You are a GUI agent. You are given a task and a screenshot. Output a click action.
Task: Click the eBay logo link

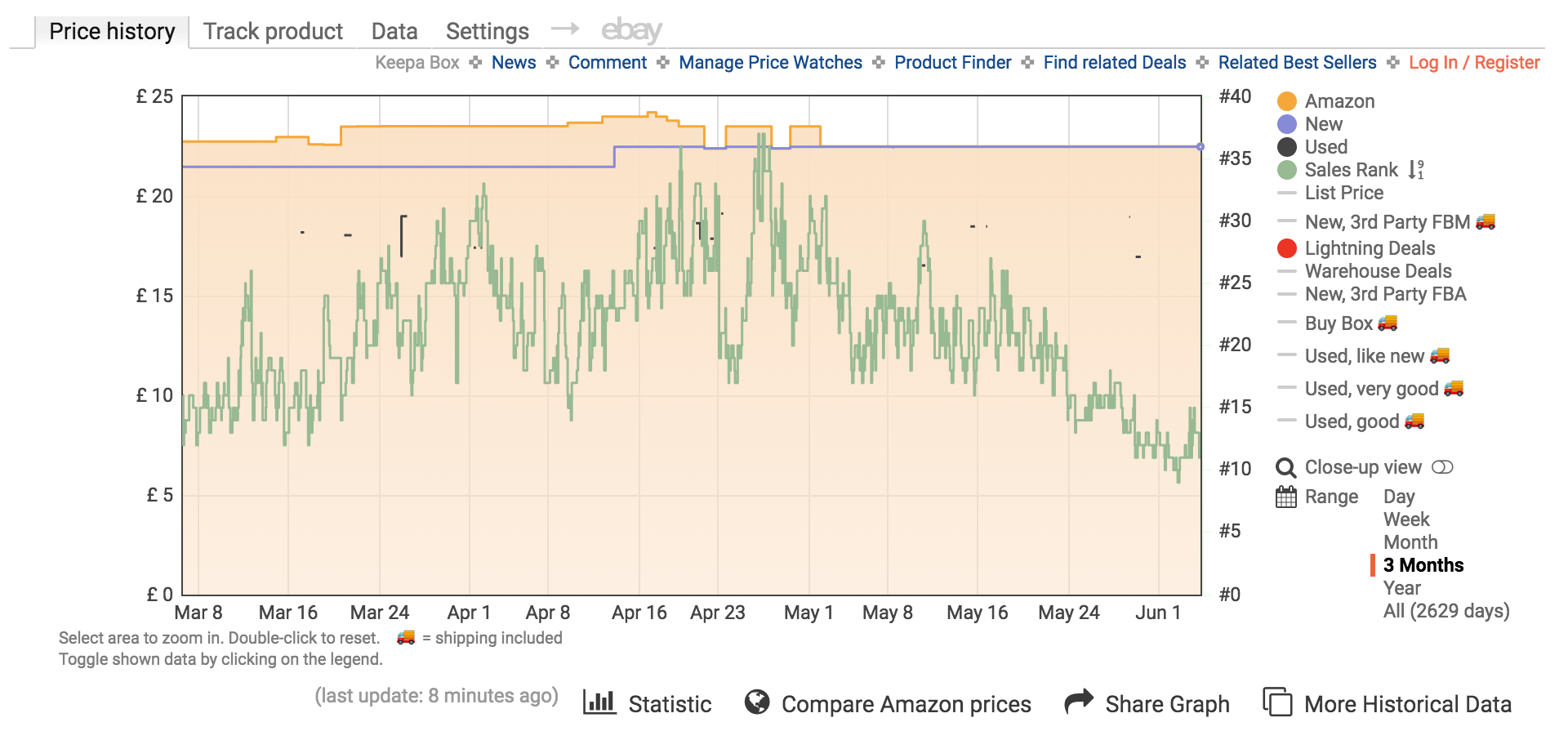tap(631, 30)
